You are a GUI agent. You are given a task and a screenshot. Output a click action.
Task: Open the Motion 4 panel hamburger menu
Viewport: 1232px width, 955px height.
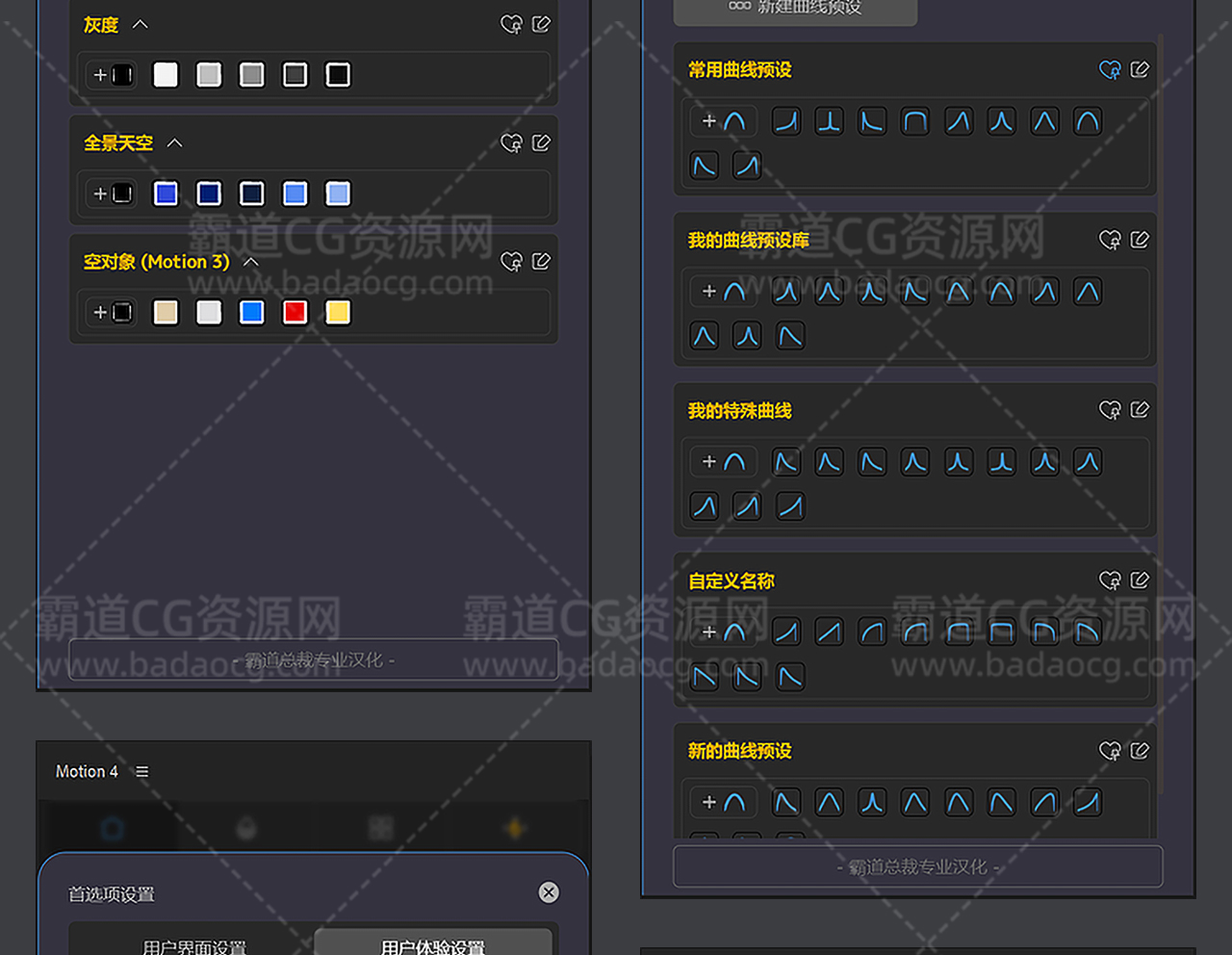click(x=142, y=771)
